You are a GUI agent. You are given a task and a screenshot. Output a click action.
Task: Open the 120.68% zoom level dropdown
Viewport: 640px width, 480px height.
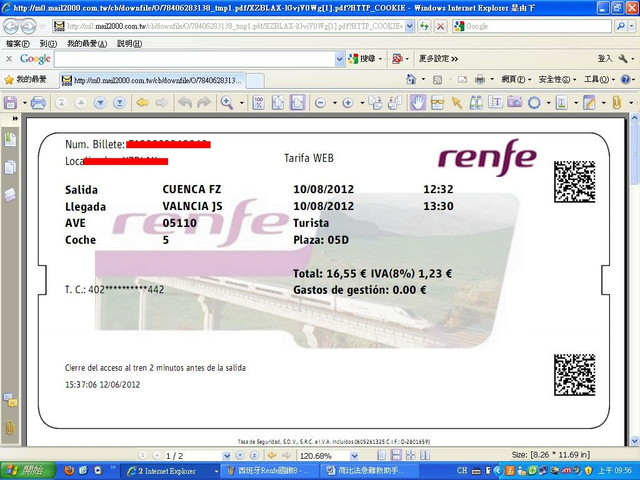pyautogui.click(x=354, y=456)
